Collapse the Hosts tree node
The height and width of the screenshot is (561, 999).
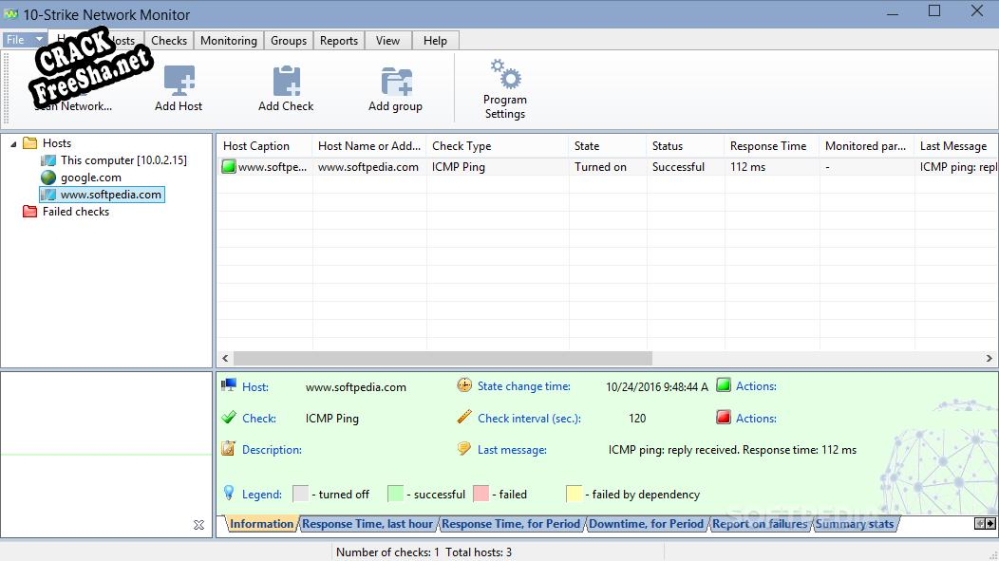14,144
